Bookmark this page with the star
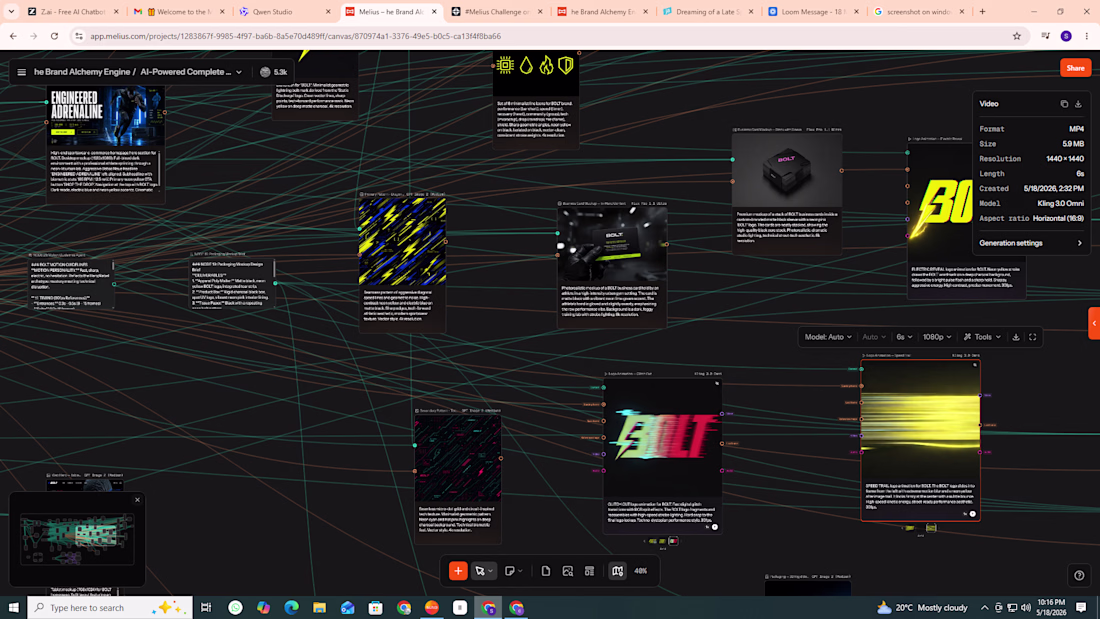1100x619 pixels. pos(1017,36)
